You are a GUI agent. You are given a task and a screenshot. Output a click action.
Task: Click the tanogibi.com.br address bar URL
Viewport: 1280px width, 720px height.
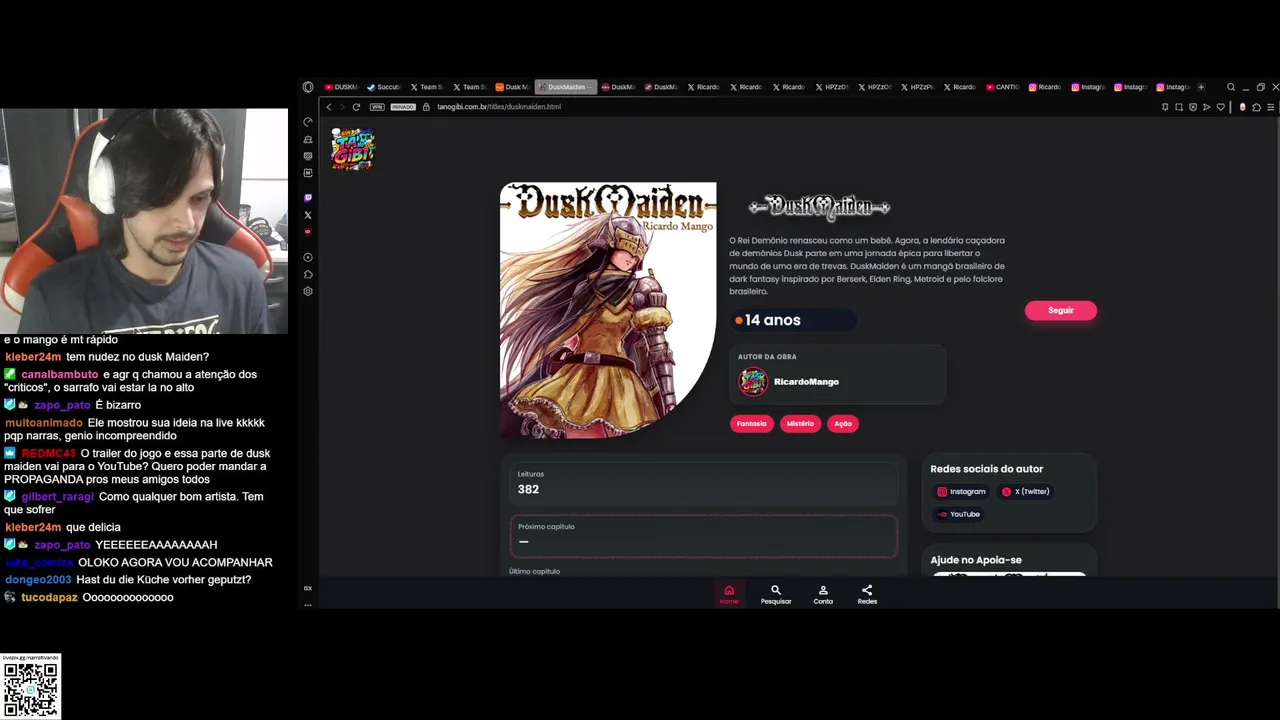point(499,107)
